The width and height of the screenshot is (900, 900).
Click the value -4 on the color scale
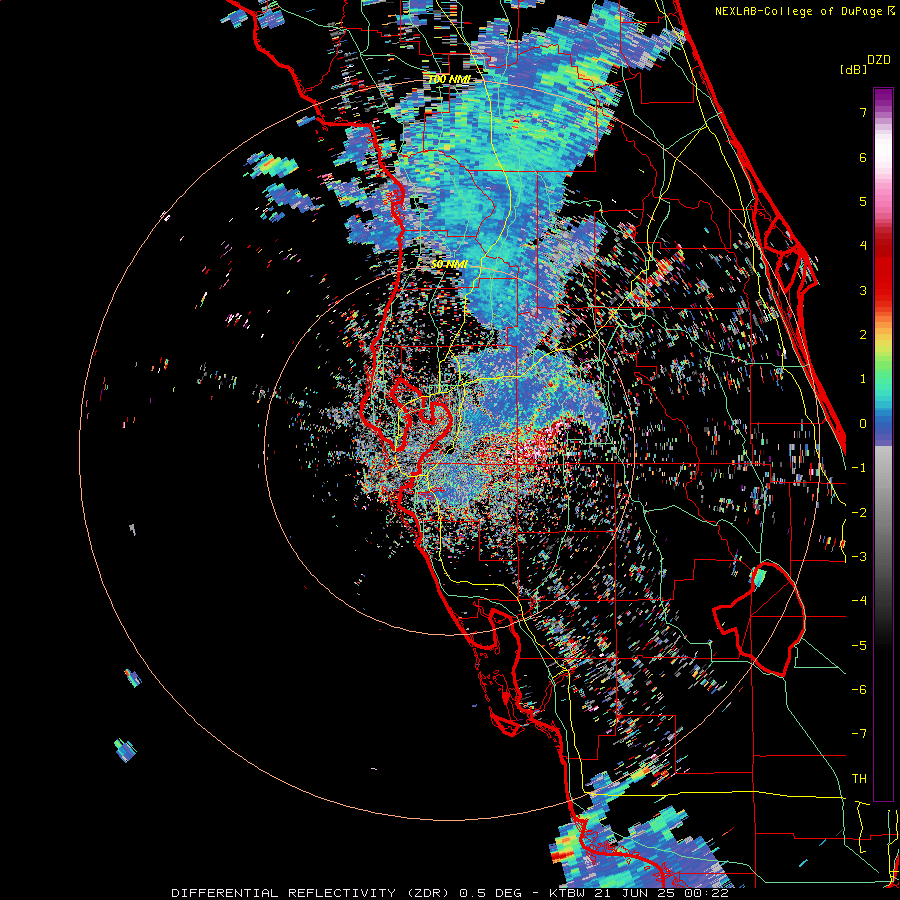[859, 601]
